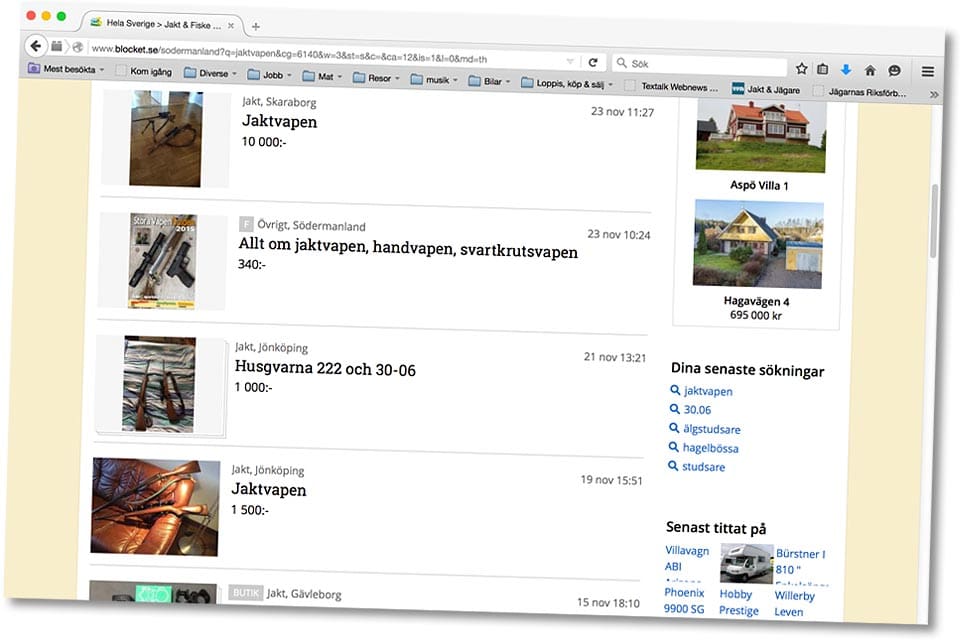This screenshot has width=960, height=640.
Task: Open the Husqvarna 222 och 30-06 listing
Action: [325, 368]
